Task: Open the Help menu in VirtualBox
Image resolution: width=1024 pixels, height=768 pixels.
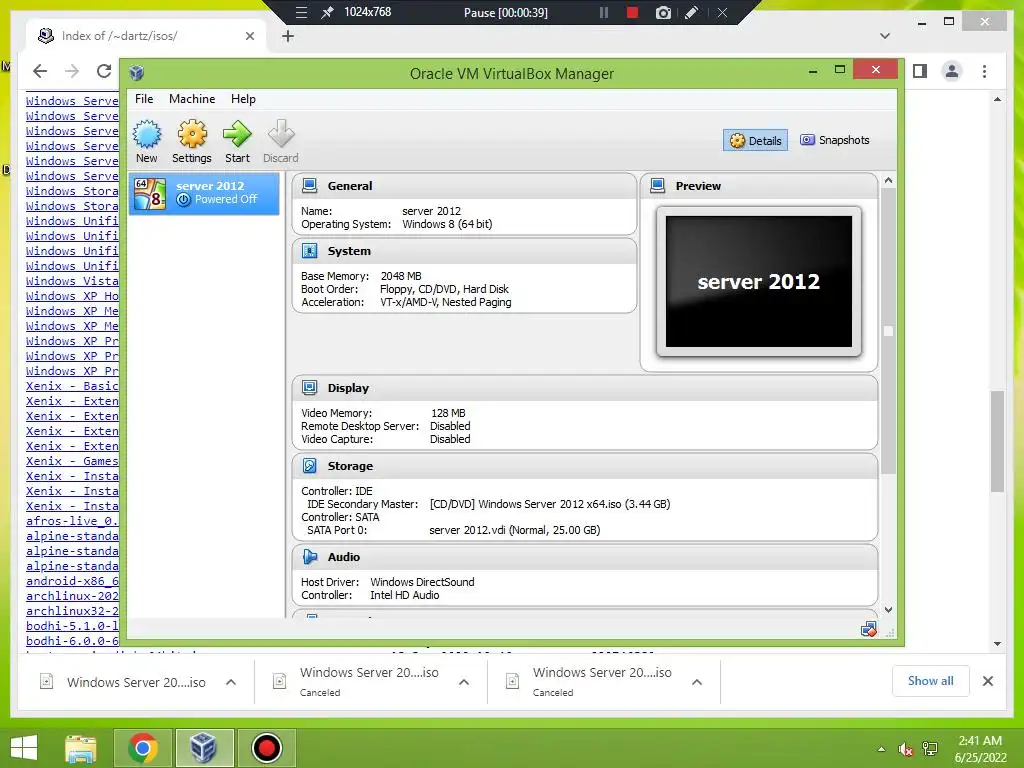Action: (243, 99)
